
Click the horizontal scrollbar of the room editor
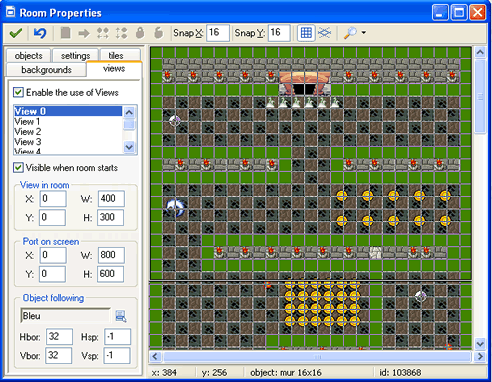pyautogui.click(x=317, y=356)
